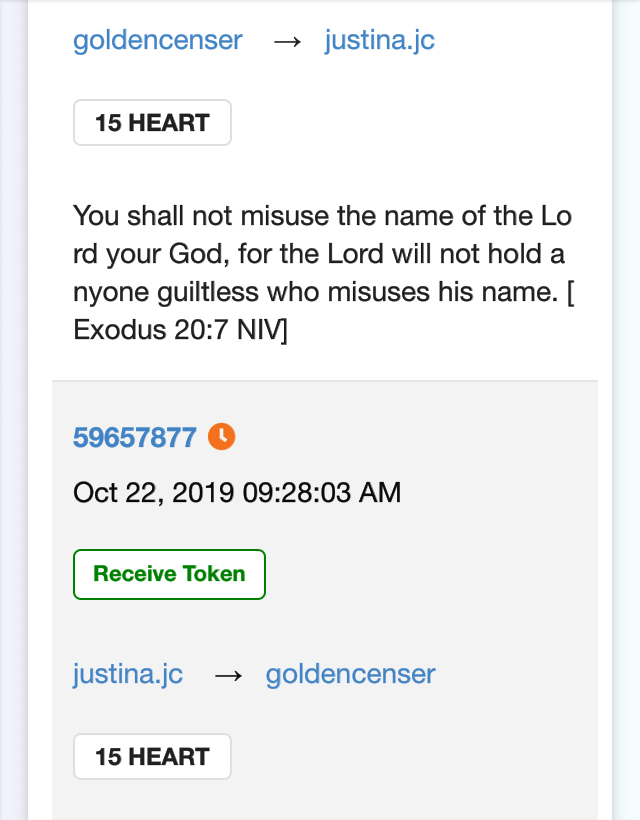The height and width of the screenshot is (820, 640).
Task: Click the 15 HEART badge under Receive Token
Action: [x=152, y=756]
